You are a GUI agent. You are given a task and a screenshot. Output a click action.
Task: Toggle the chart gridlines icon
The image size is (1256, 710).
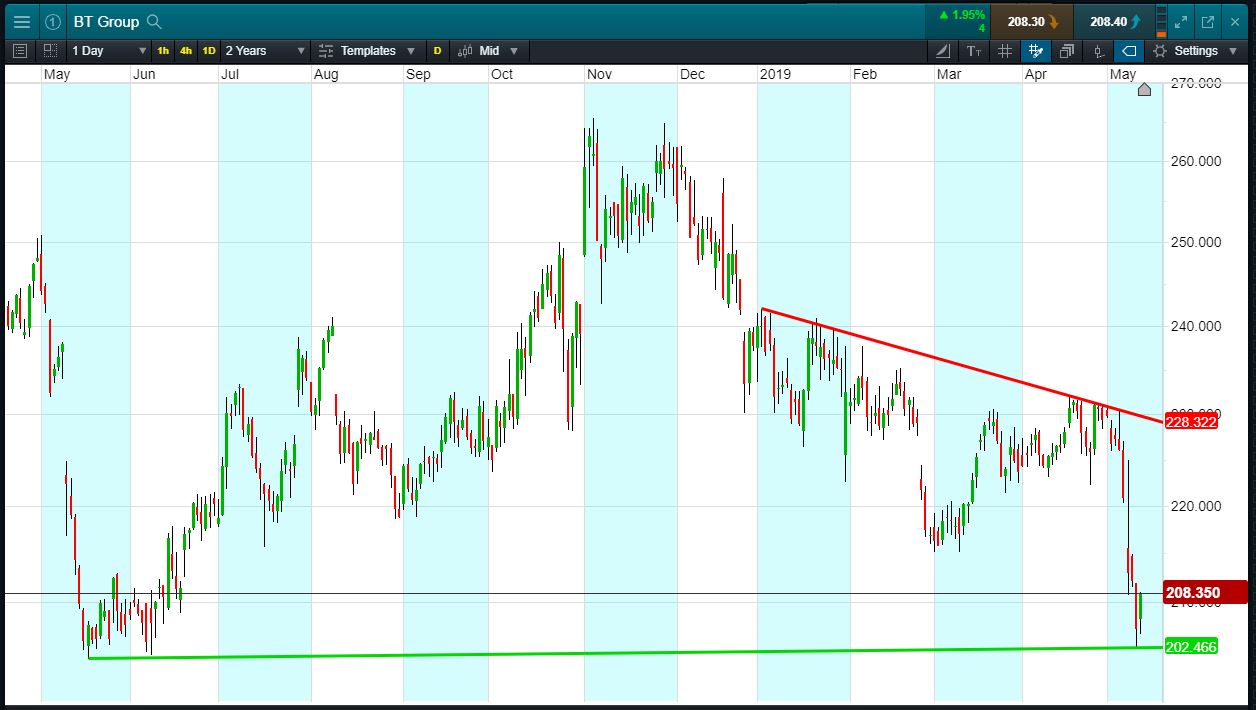tap(1005, 51)
